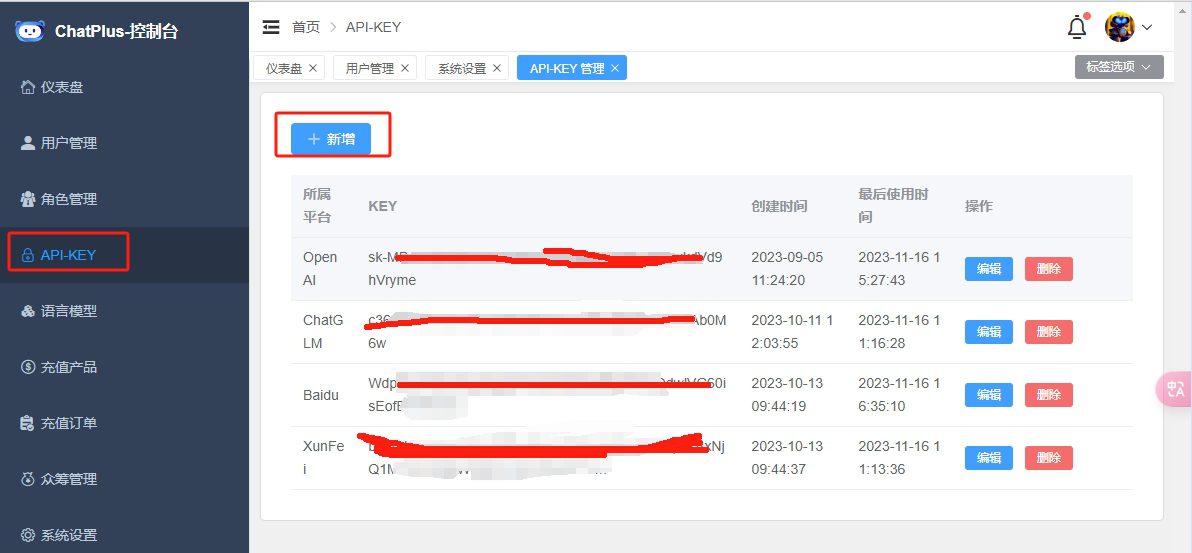Edit the OpenAI key row
Image resolution: width=1192 pixels, height=553 pixels.
point(988,269)
